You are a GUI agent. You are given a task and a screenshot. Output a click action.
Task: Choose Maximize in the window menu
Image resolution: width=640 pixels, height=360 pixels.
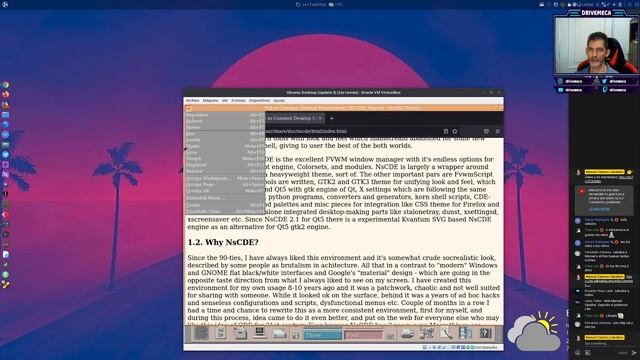(x=225, y=165)
